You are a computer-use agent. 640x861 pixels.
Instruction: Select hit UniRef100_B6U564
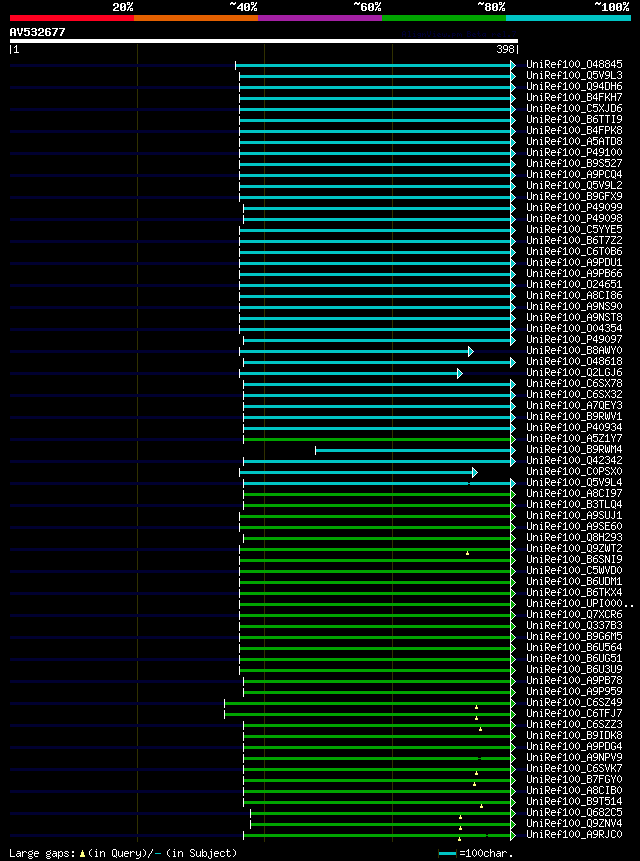click(x=574, y=646)
